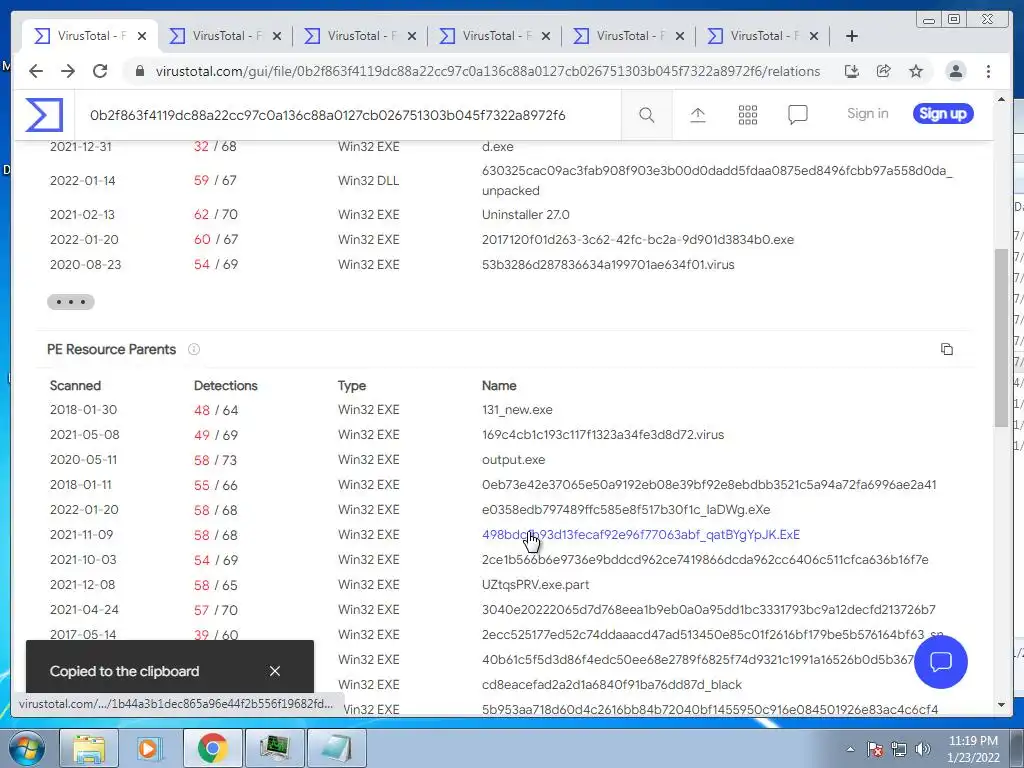Image resolution: width=1024 pixels, height=768 pixels.
Task: Open cd8eacefad2a2d1a6840f91ba76dd87d_black entry
Action: point(612,684)
